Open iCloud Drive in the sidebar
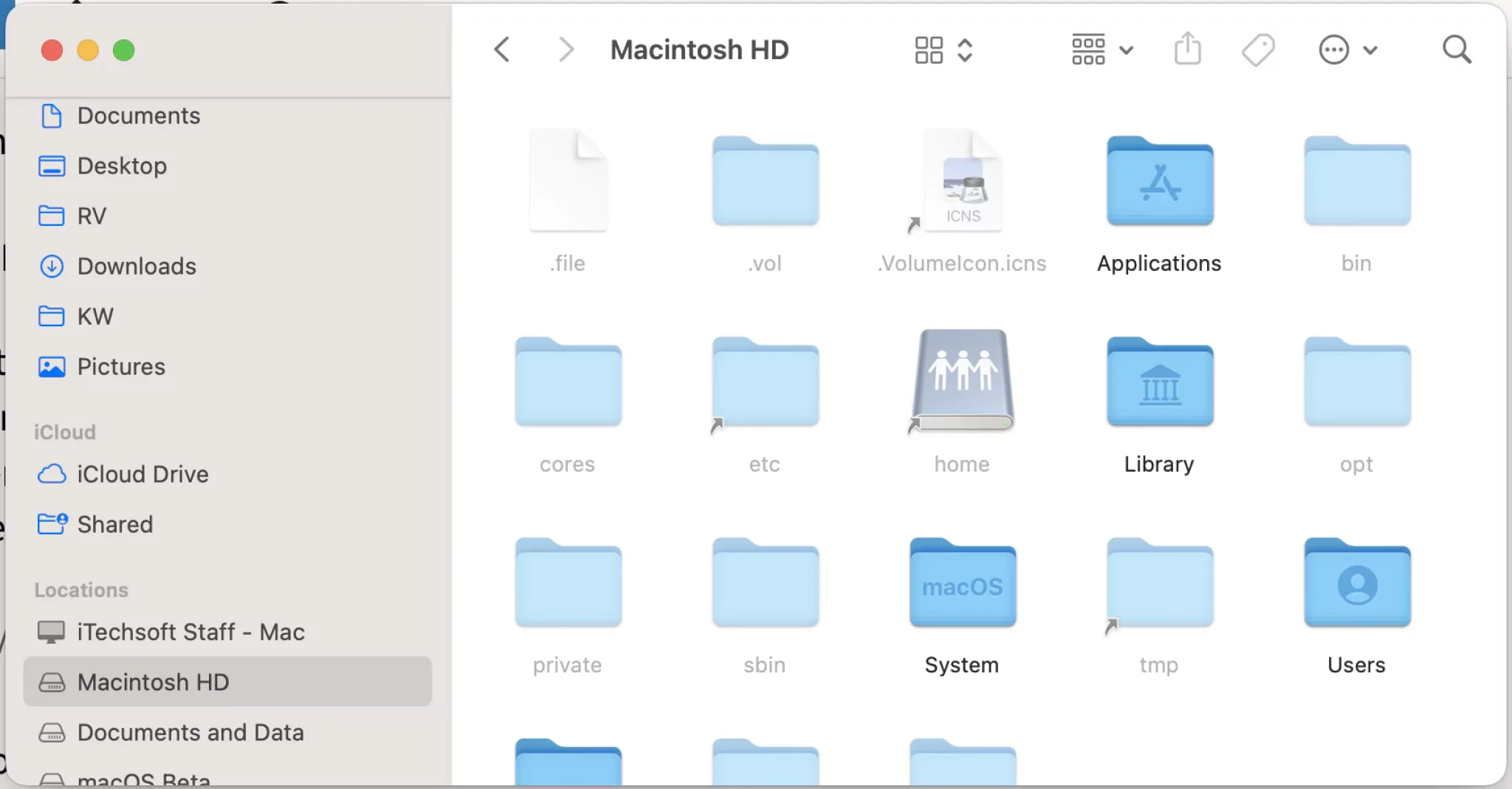 pos(227,474)
